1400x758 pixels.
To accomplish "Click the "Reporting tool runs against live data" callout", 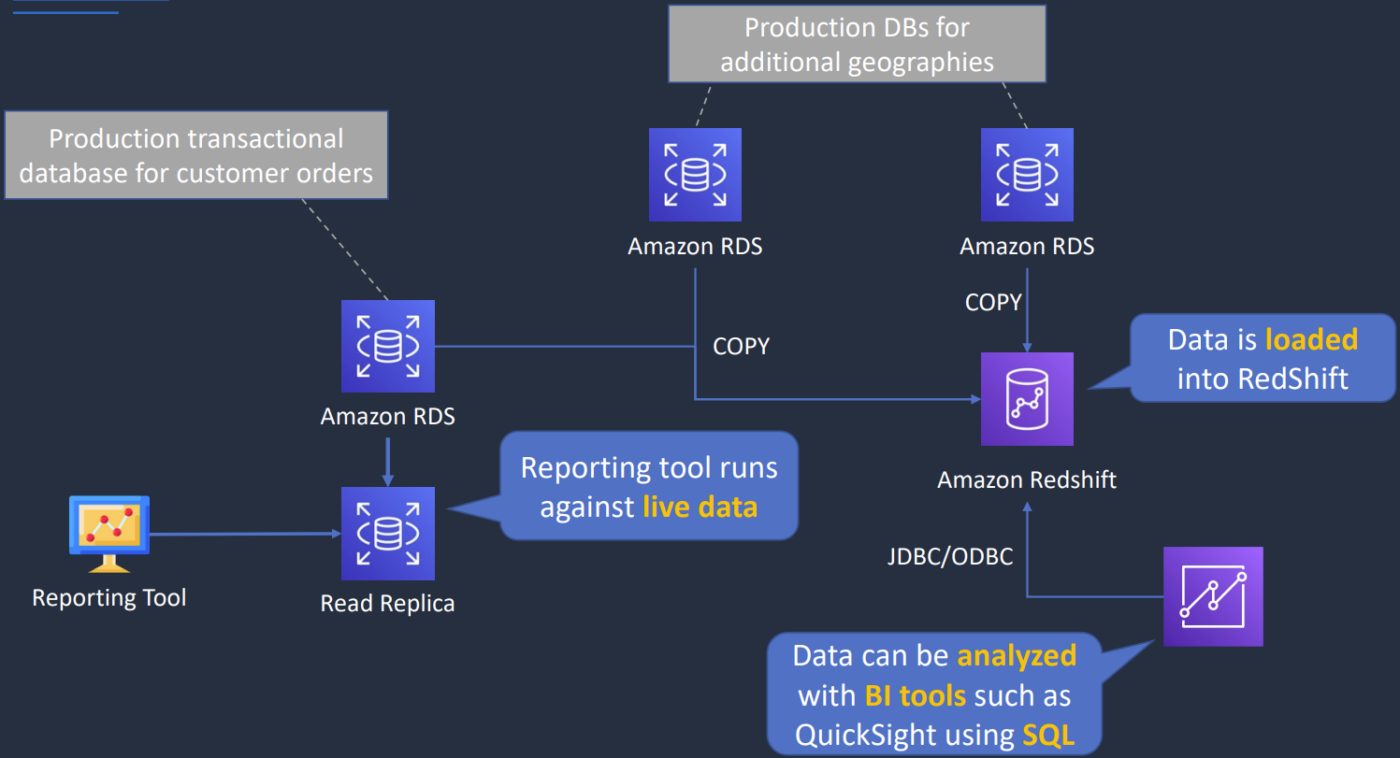I will point(649,486).
